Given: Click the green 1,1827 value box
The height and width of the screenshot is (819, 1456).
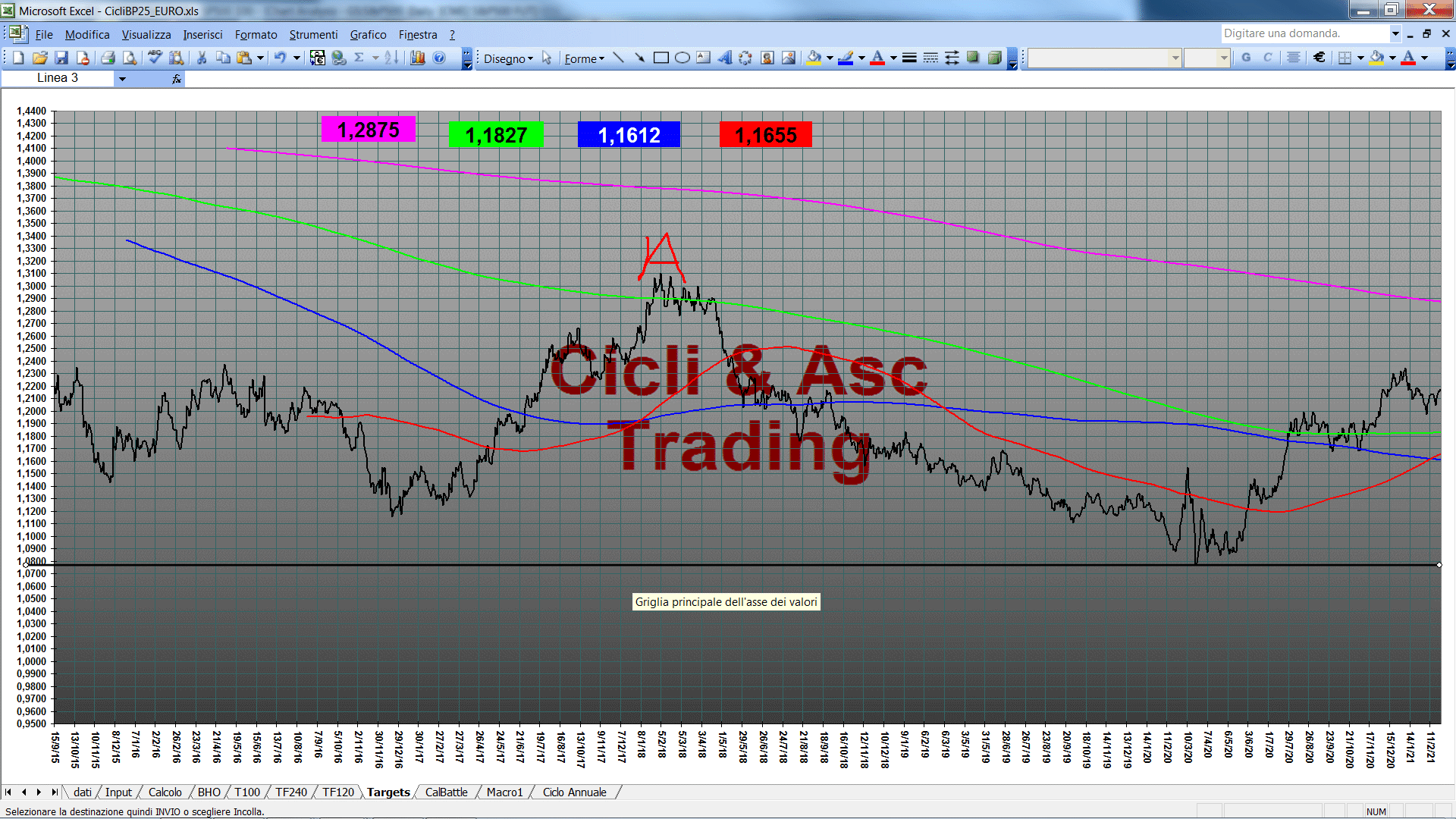Looking at the screenshot, I should 496,135.
